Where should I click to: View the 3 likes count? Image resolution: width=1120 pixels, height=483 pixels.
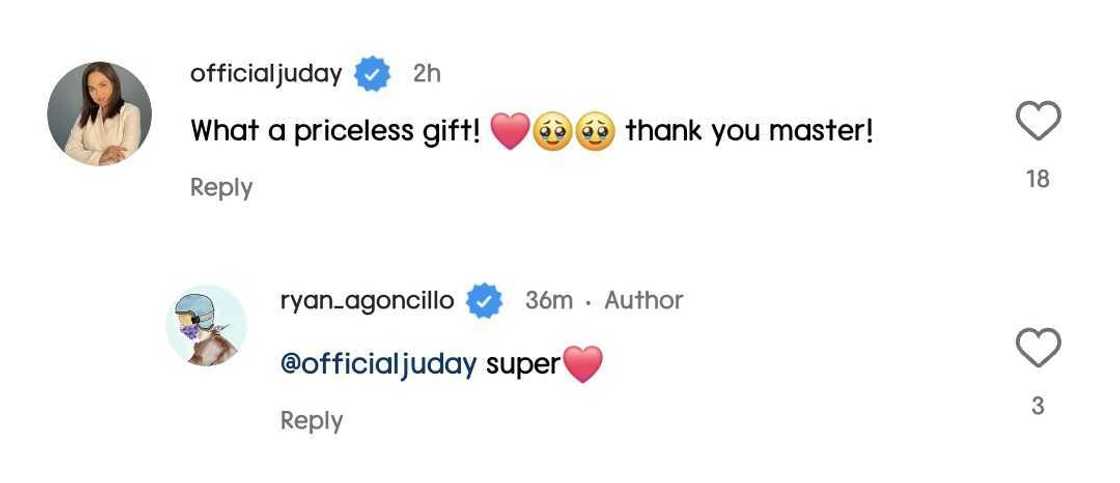coord(1037,406)
